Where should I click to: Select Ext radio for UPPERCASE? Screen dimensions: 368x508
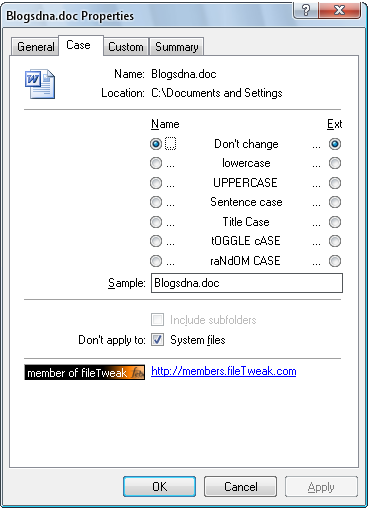(x=335, y=183)
